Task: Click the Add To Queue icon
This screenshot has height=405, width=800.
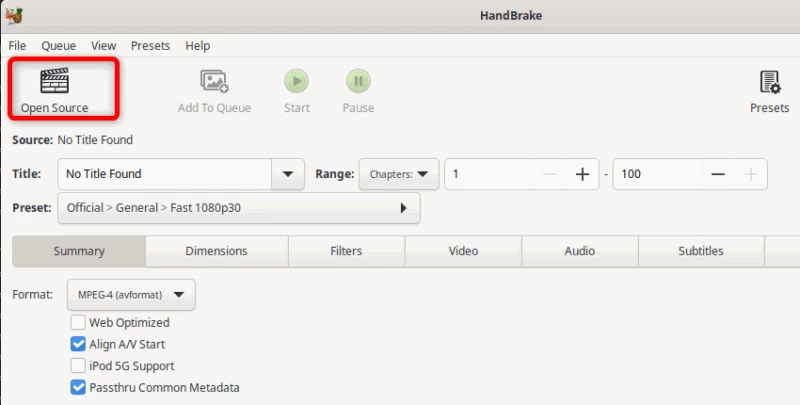Action: pos(214,81)
